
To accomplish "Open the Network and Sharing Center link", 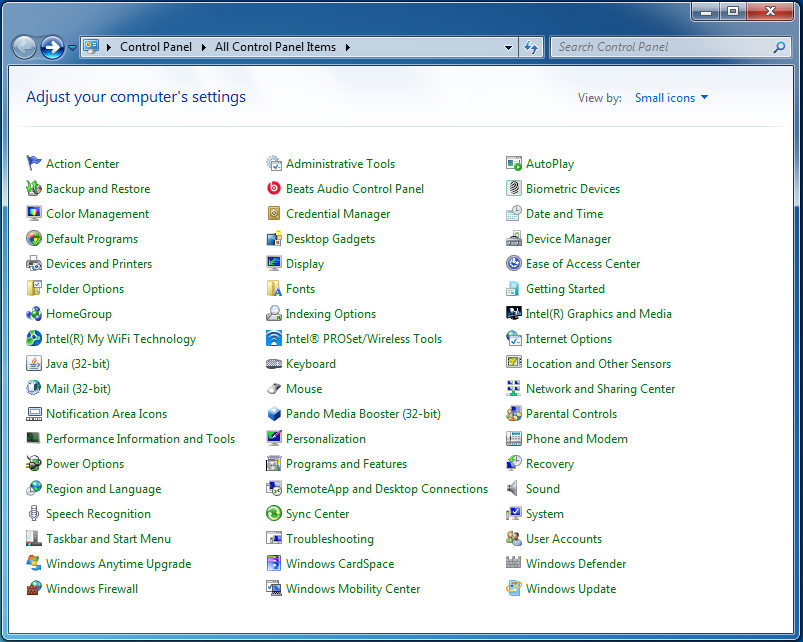I will [x=600, y=389].
